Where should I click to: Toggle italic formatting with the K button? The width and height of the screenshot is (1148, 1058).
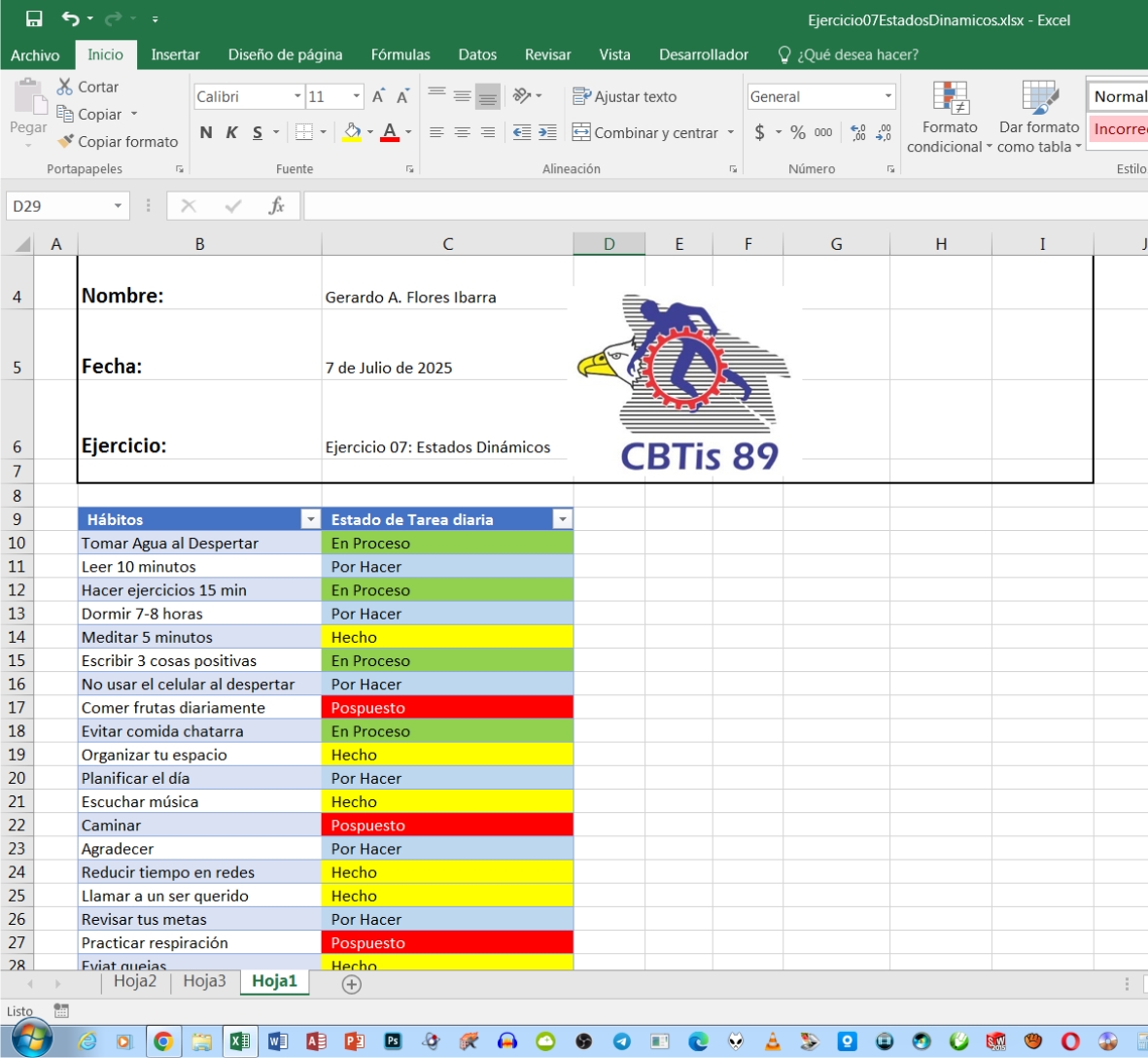pos(231,133)
